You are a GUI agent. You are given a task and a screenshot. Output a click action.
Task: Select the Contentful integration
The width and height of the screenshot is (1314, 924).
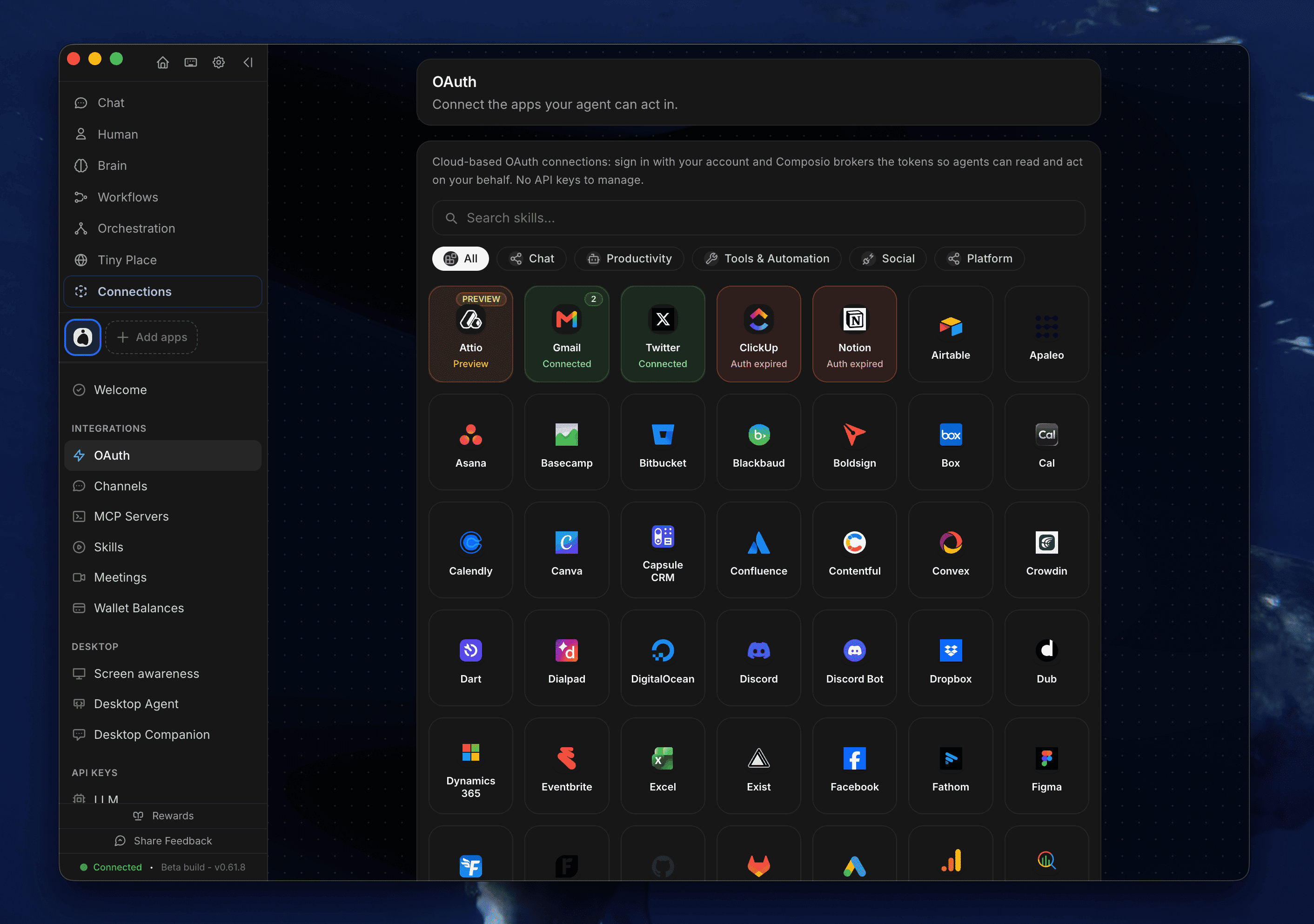tap(854, 550)
